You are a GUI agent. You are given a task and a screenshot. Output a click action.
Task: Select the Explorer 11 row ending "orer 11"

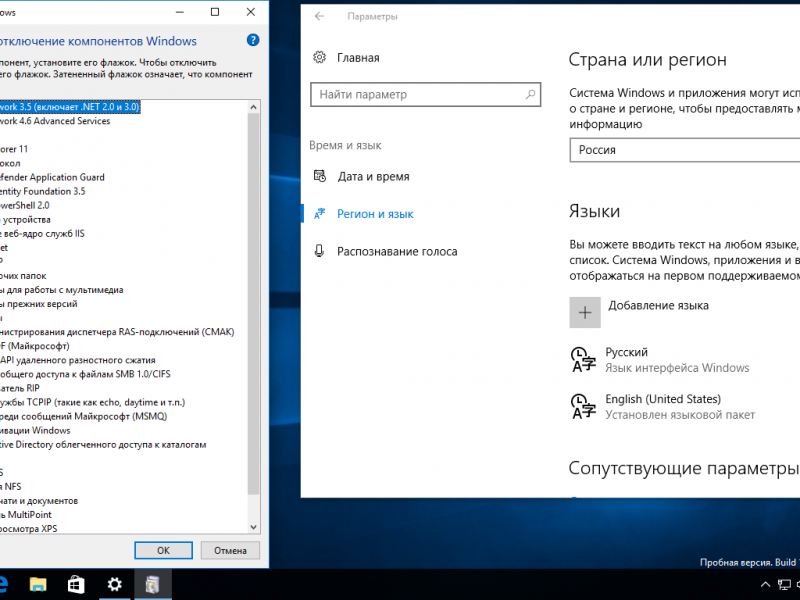point(14,149)
